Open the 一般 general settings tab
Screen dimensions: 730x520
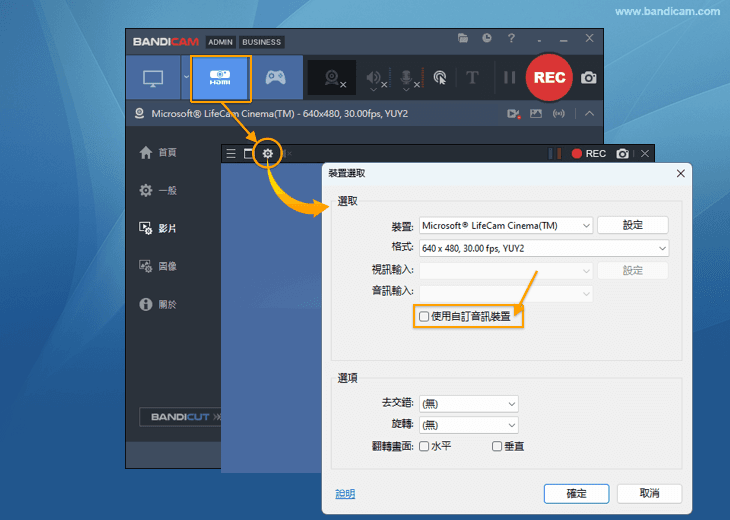158,190
